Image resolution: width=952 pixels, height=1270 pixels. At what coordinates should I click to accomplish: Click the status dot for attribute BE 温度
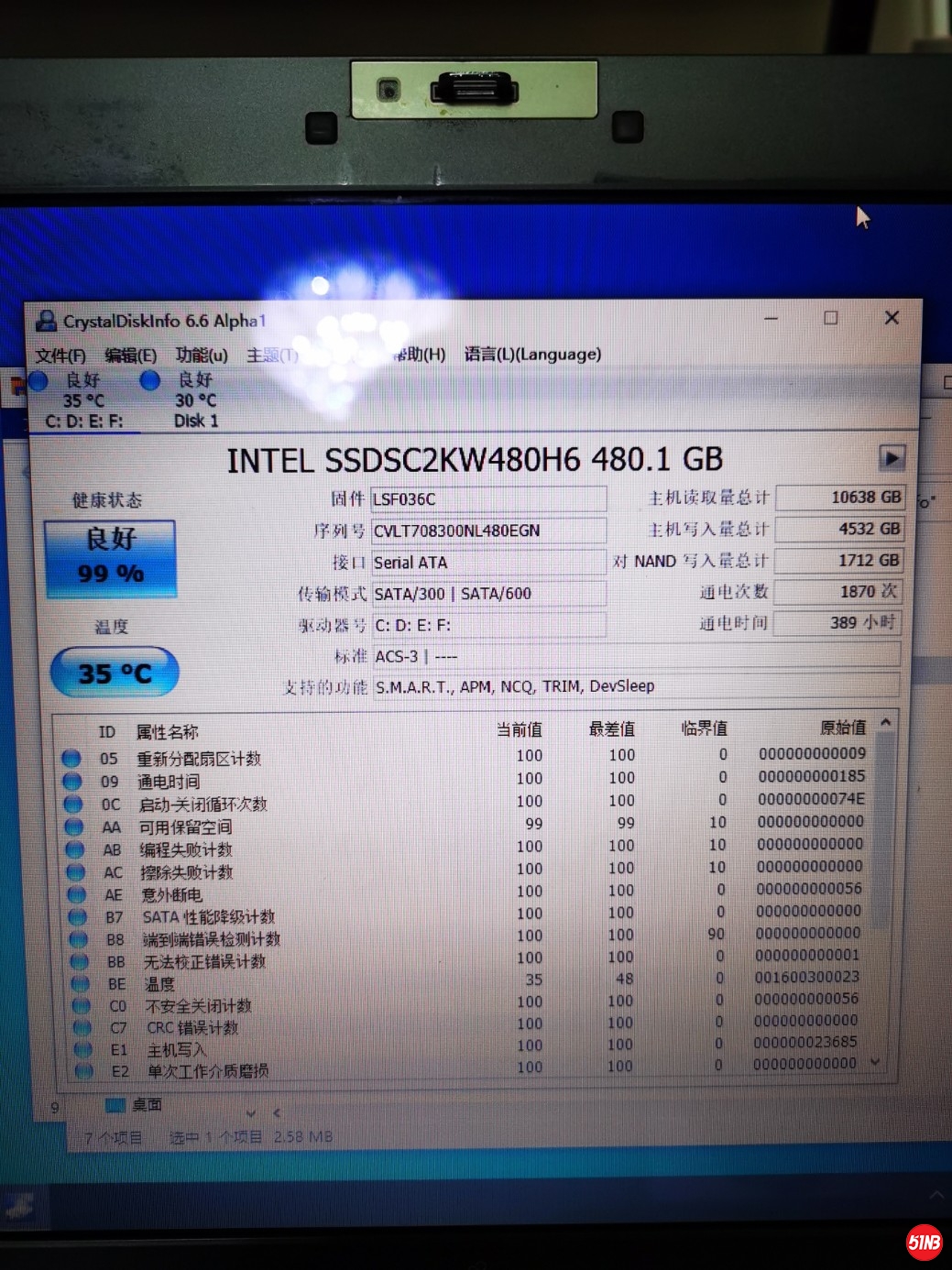coord(80,984)
